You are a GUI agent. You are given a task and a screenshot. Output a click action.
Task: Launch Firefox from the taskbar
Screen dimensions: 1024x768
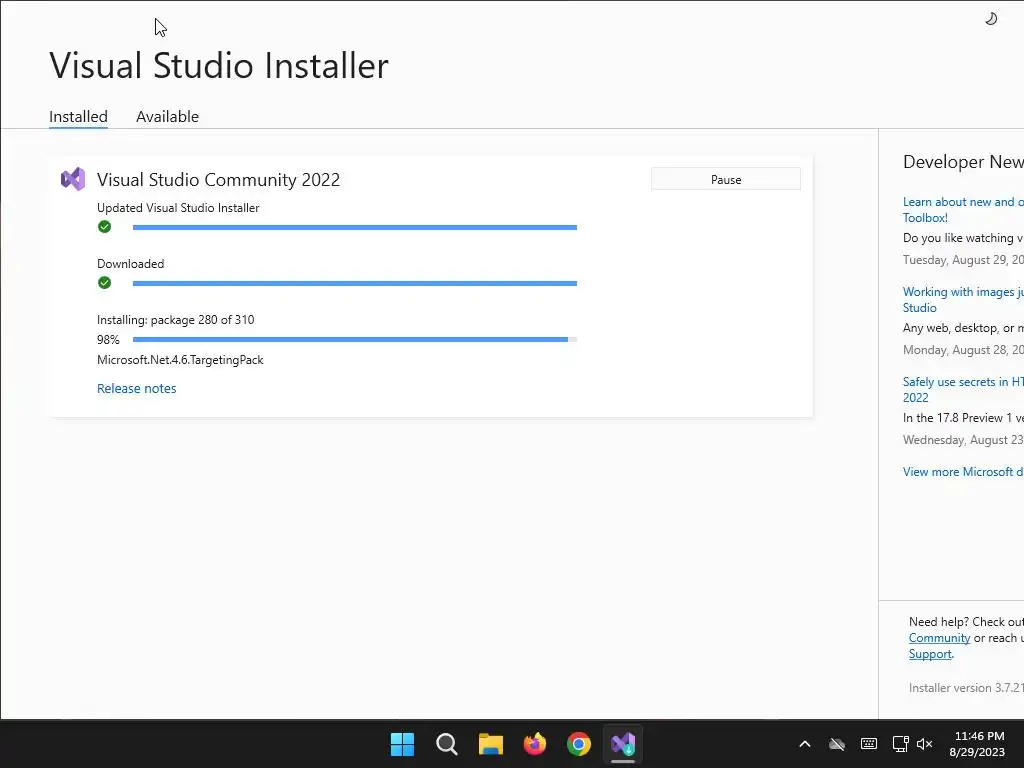pos(535,744)
